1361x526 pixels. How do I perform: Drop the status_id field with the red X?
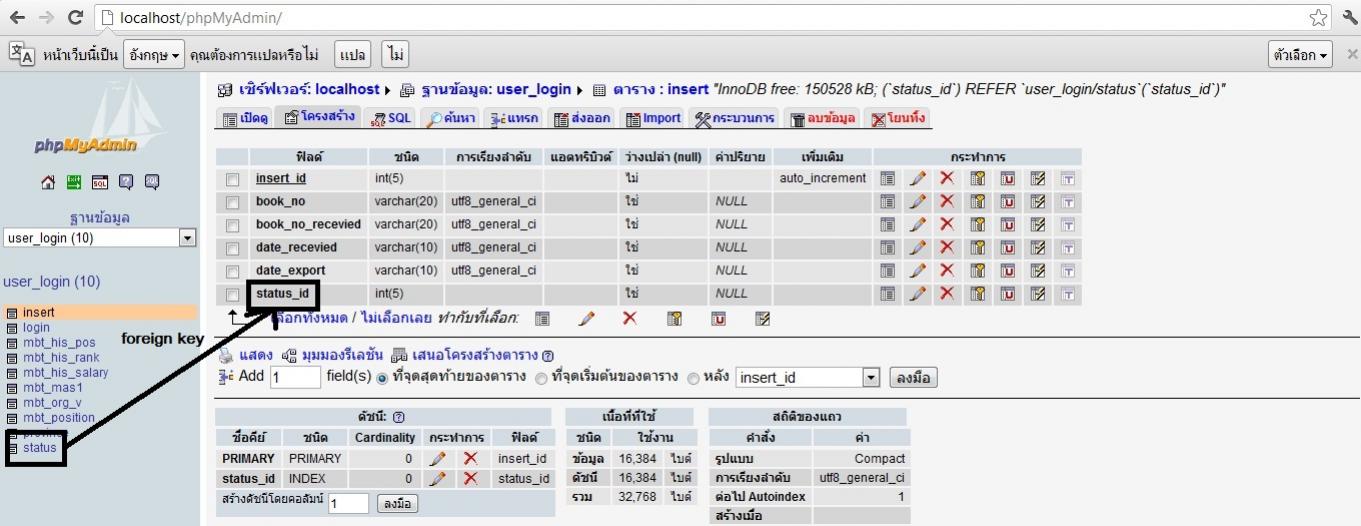click(947, 294)
